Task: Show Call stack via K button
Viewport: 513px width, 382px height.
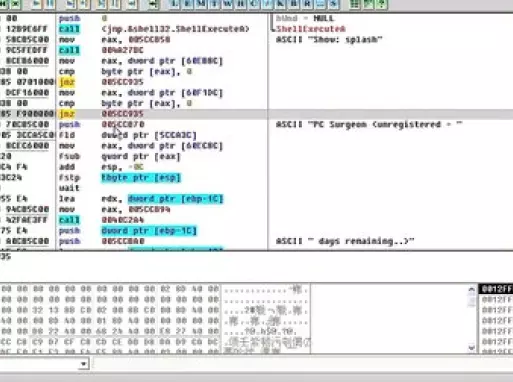Action: coord(280,4)
